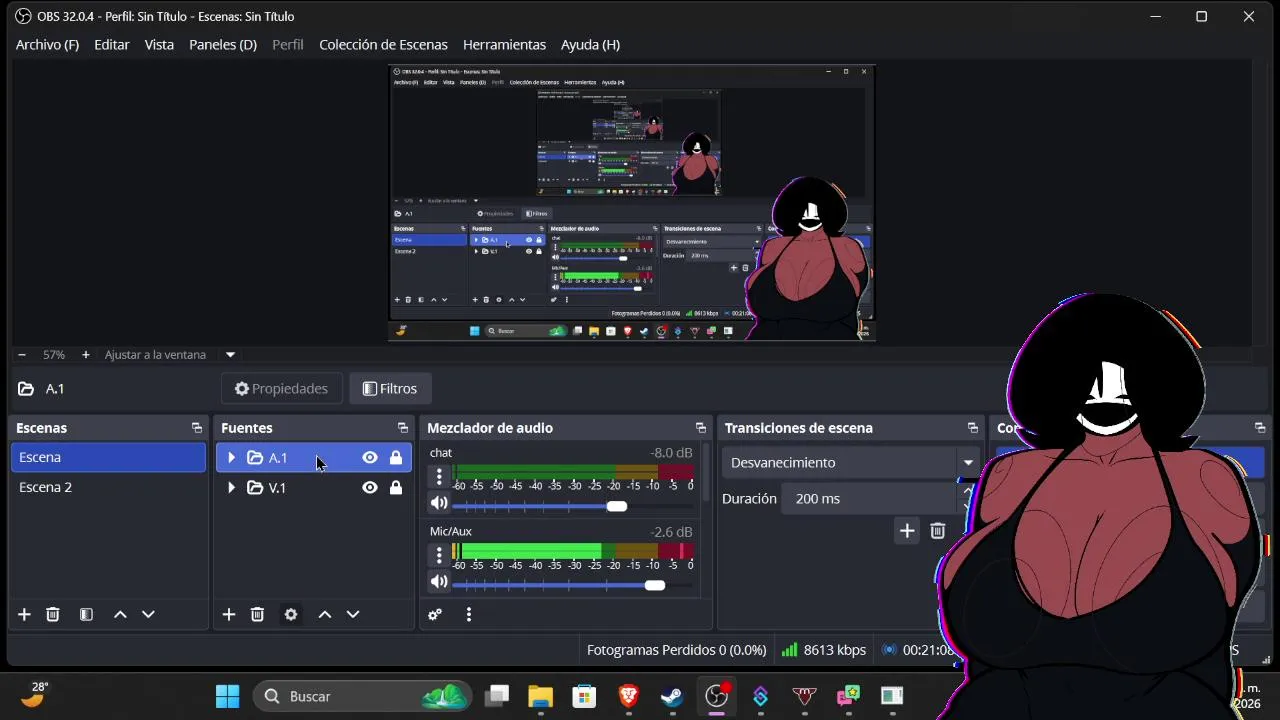Screen dimensions: 1280x720
Task: Toggle visibility eye of V.1 source
Action: pyautogui.click(x=370, y=488)
